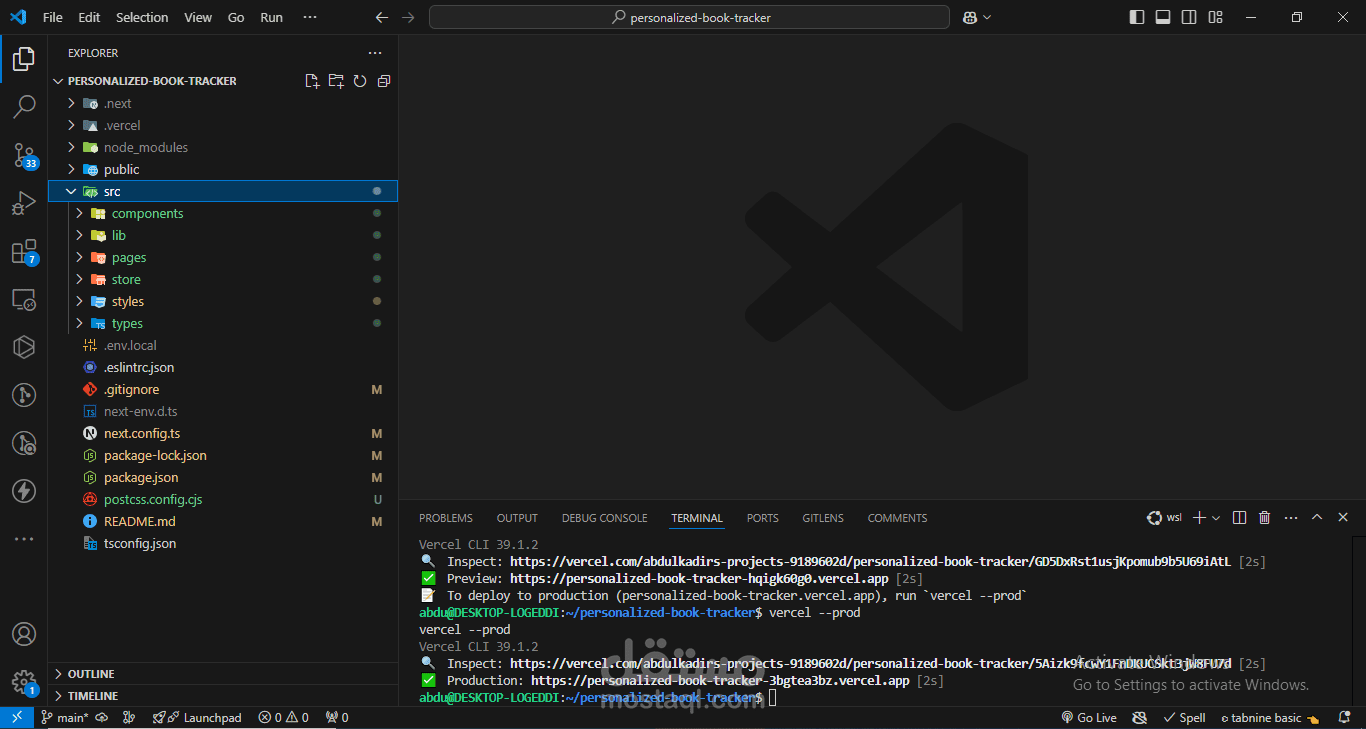Switch to the DEBUG CONSOLE tab
This screenshot has width=1366, height=729.
click(604, 518)
